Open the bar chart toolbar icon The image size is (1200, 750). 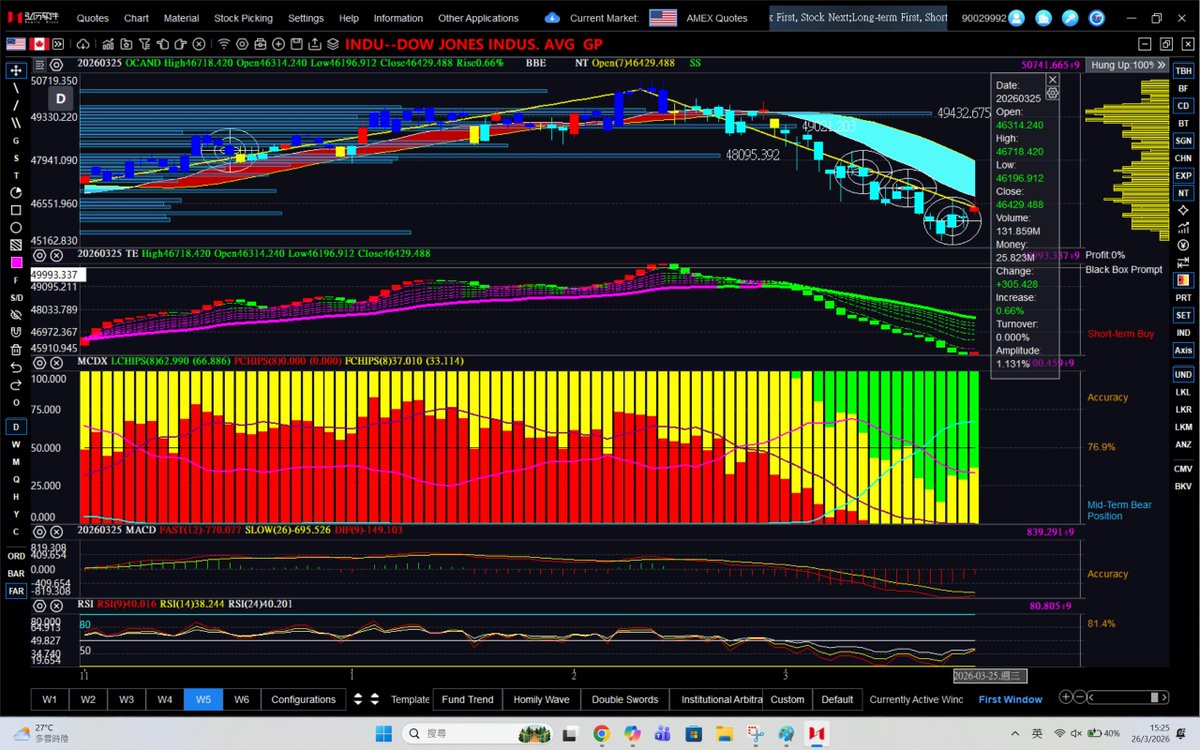[x=108, y=45]
